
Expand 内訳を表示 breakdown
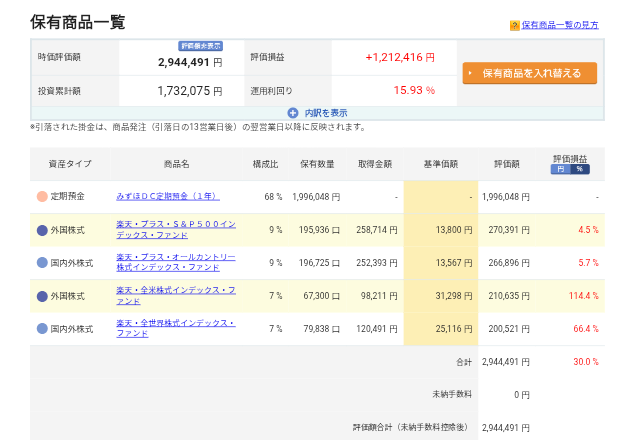point(325,113)
